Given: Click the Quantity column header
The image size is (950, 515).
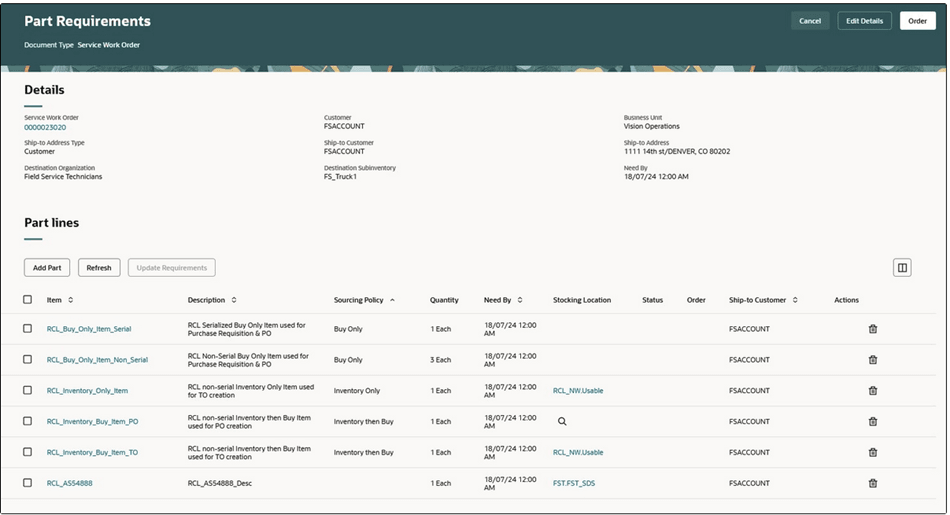Looking at the screenshot, I should [x=444, y=300].
